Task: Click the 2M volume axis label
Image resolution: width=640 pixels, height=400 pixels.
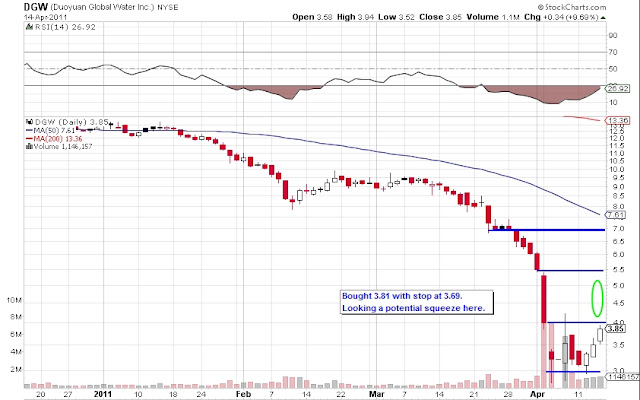Action: point(16,370)
